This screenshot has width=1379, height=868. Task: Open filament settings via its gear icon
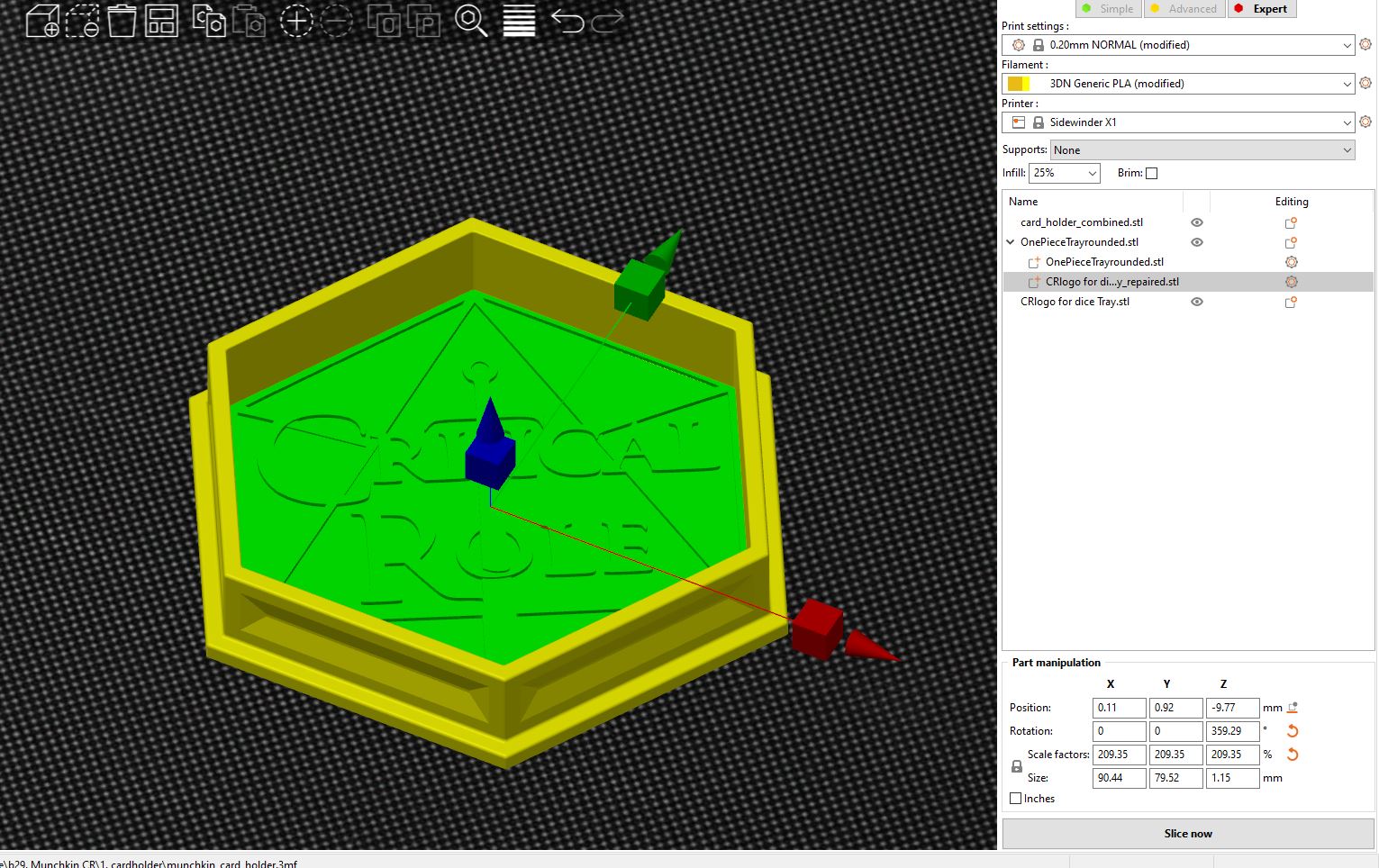click(1365, 83)
